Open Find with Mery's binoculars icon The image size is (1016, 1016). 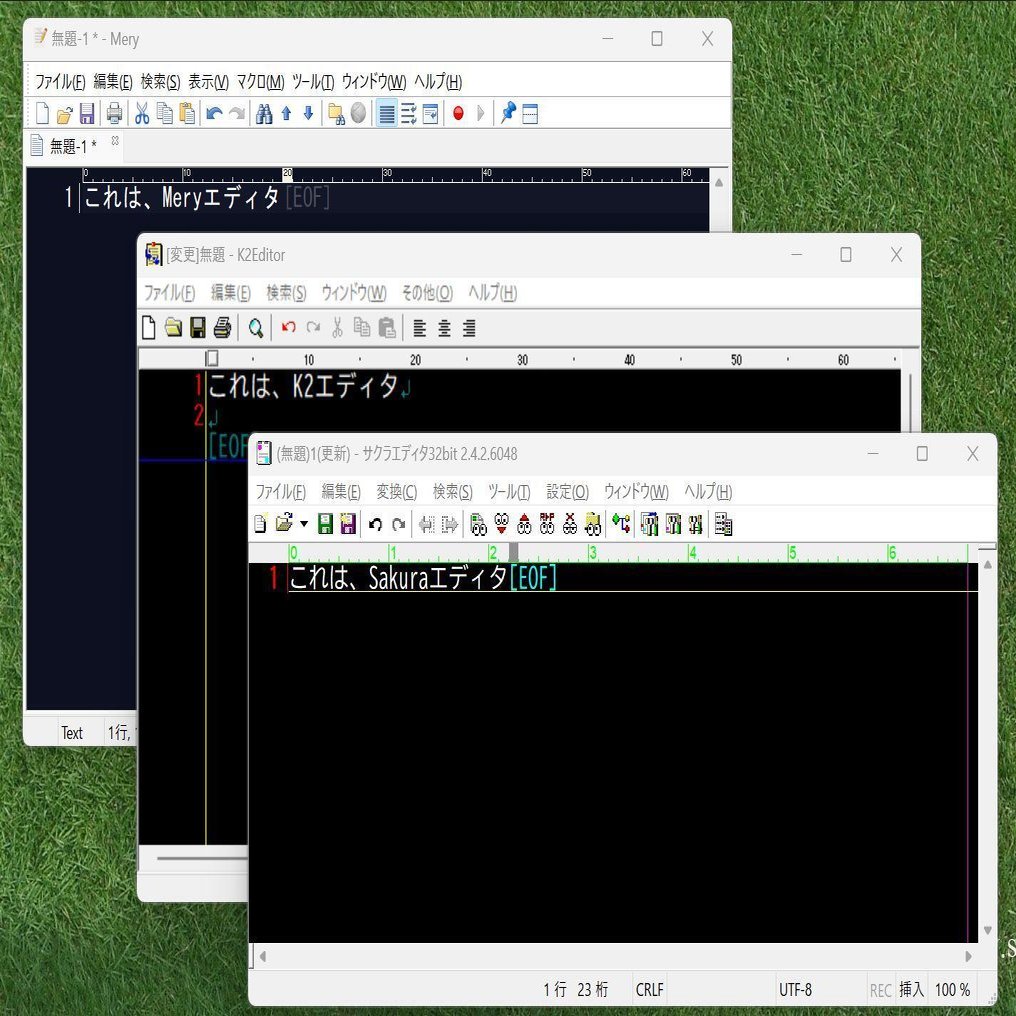(x=264, y=113)
